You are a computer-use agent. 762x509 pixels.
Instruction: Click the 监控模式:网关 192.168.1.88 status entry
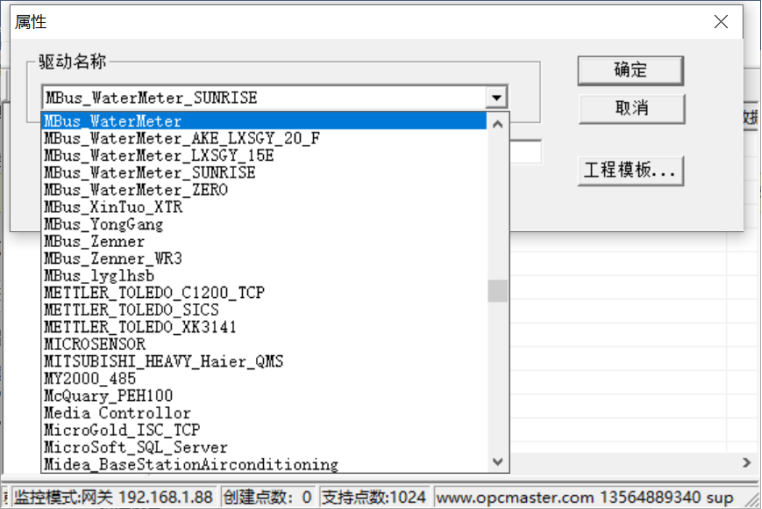pos(113,497)
